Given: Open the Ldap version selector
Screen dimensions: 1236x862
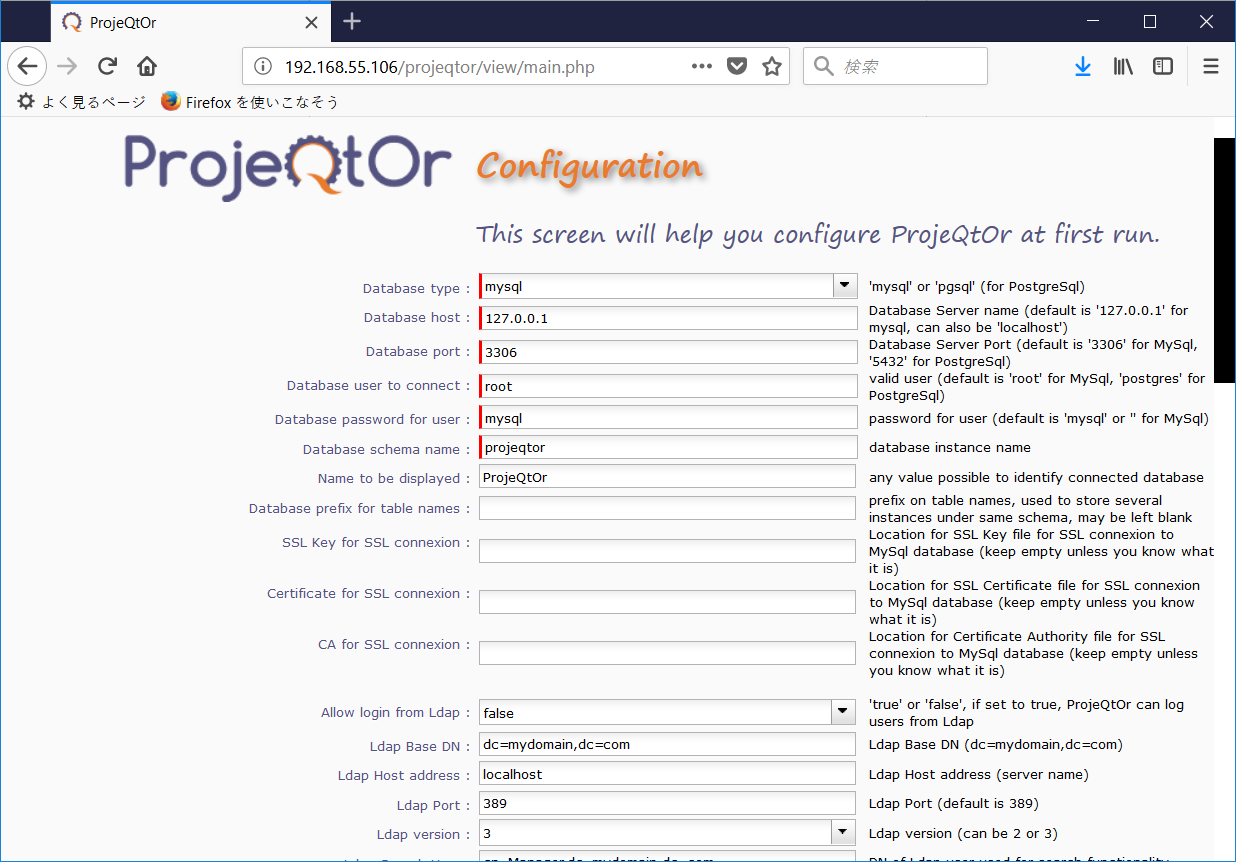Looking at the screenshot, I should [x=843, y=832].
